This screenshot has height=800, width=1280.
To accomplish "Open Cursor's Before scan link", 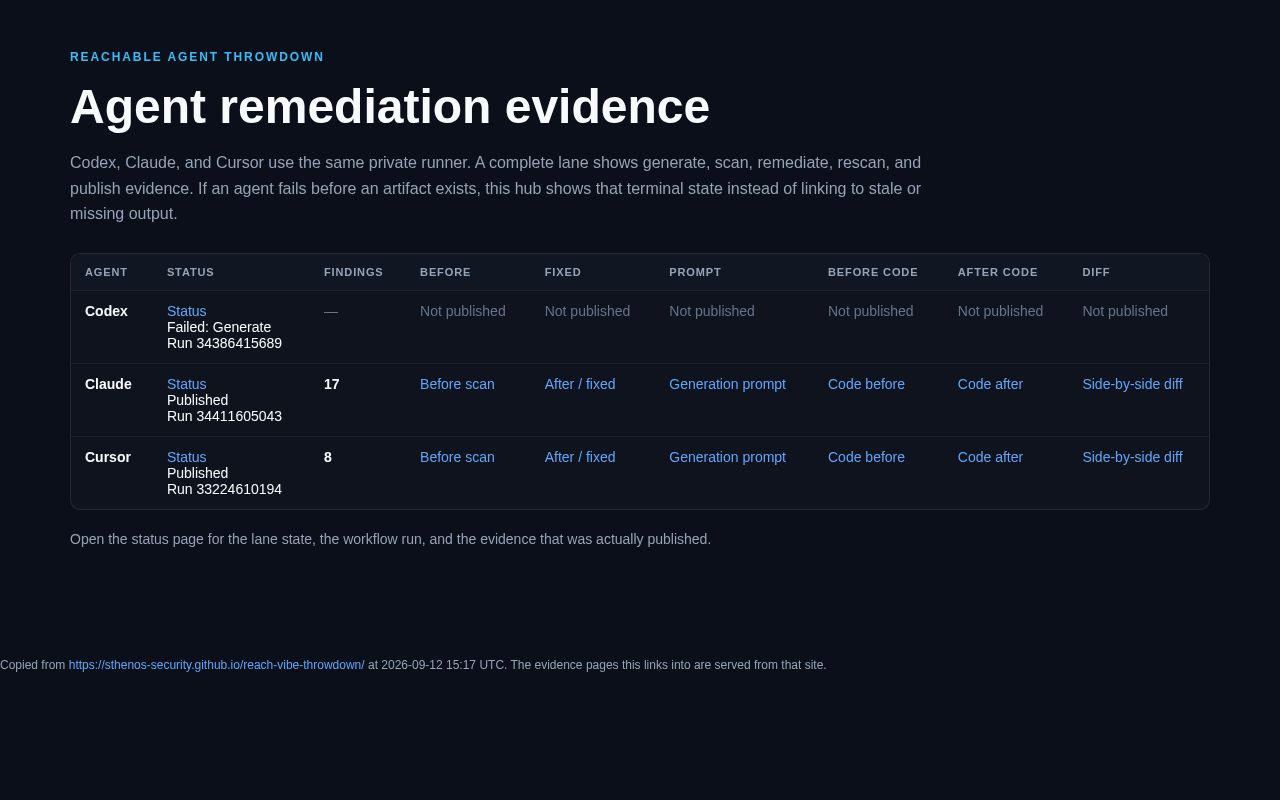I will click(x=457, y=457).
